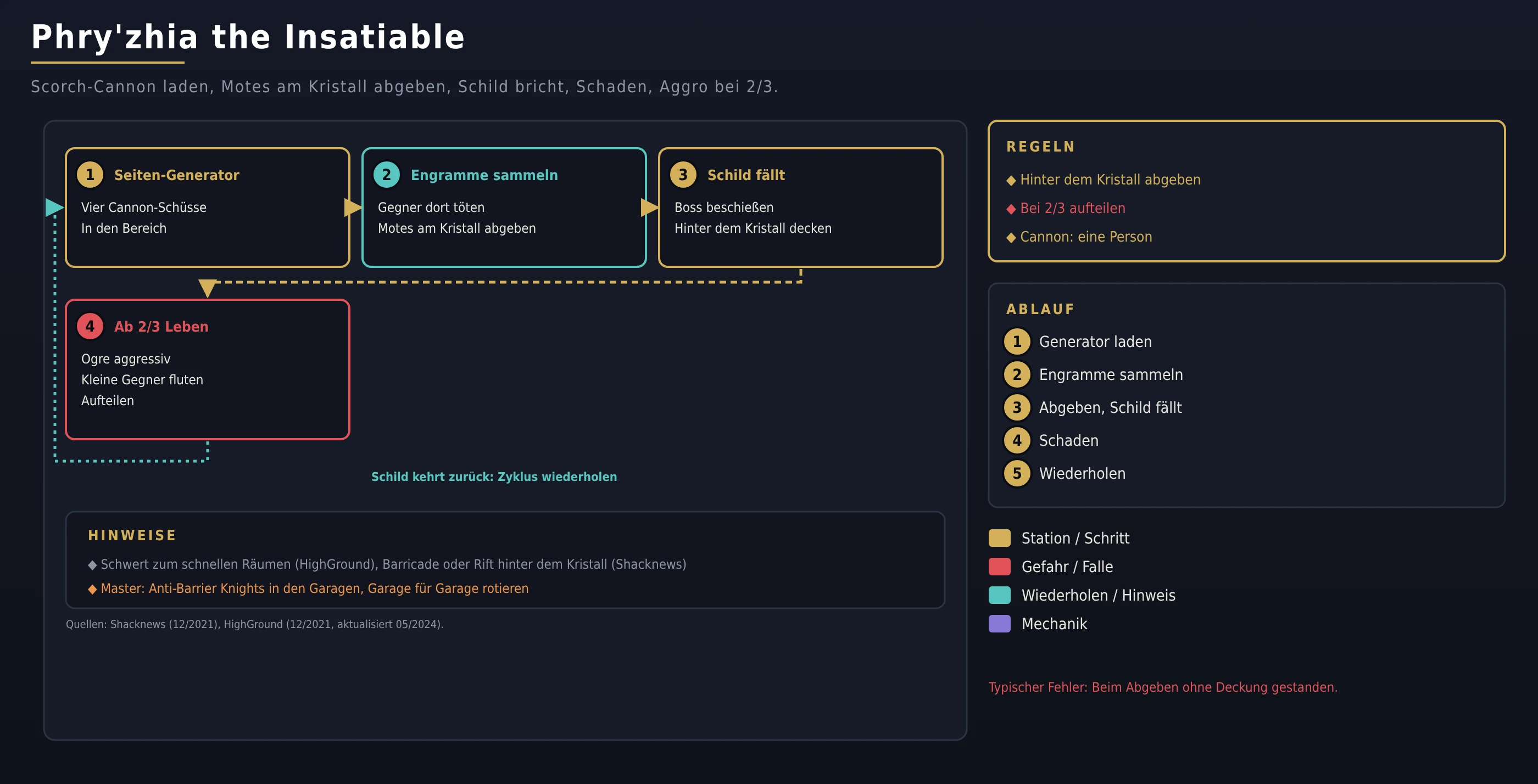Click the HINWEISE section heading

coord(132,536)
